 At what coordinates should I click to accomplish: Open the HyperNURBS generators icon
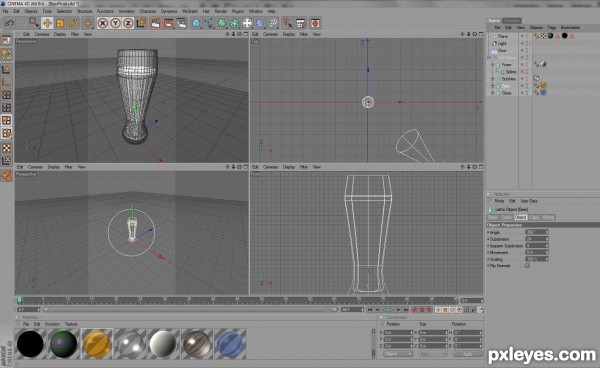[222, 23]
